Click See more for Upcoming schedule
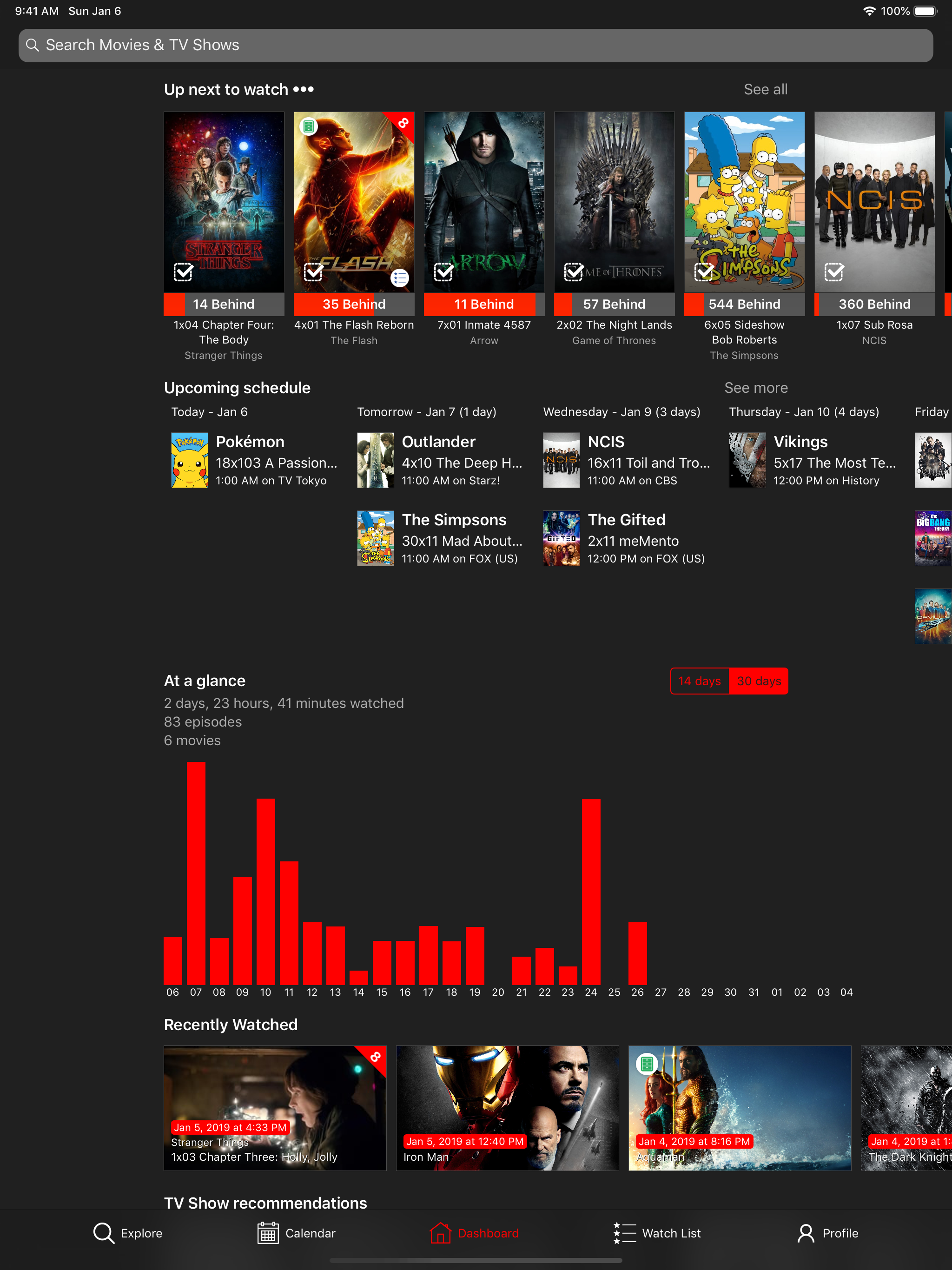The image size is (952, 1270). point(756,388)
